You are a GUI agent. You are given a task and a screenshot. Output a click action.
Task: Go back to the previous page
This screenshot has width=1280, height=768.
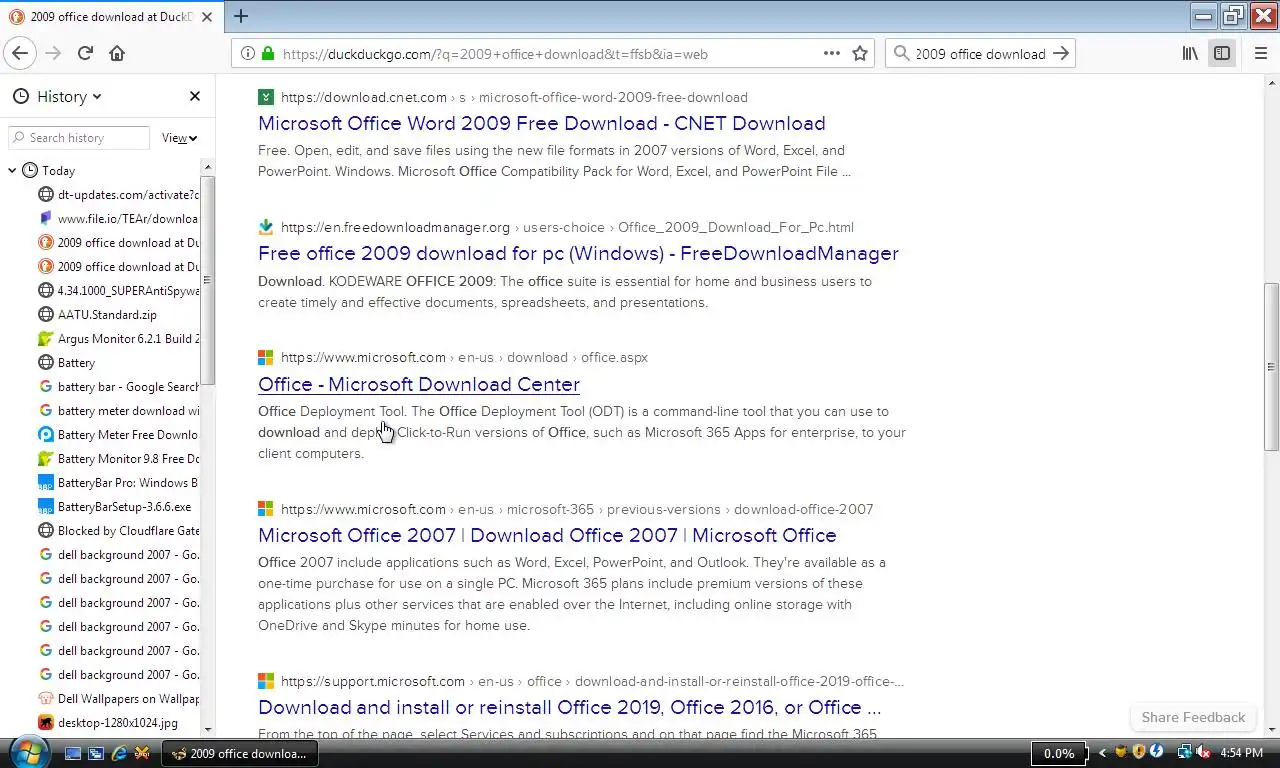click(x=20, y=54)
